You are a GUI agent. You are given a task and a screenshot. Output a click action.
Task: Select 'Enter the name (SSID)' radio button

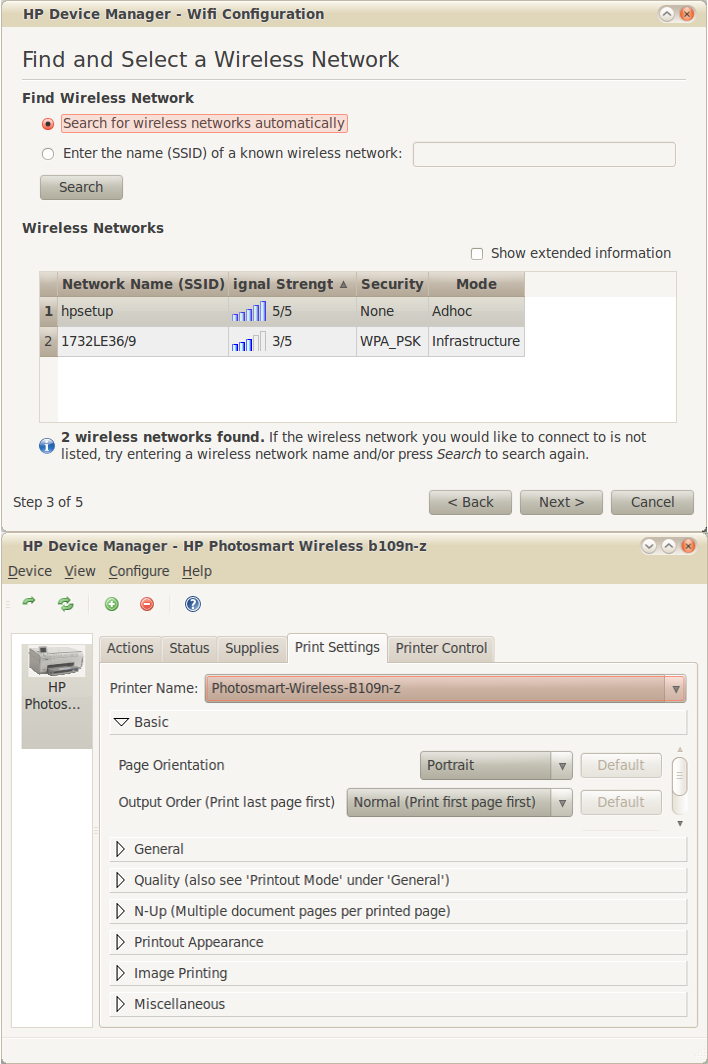(48, 154)
